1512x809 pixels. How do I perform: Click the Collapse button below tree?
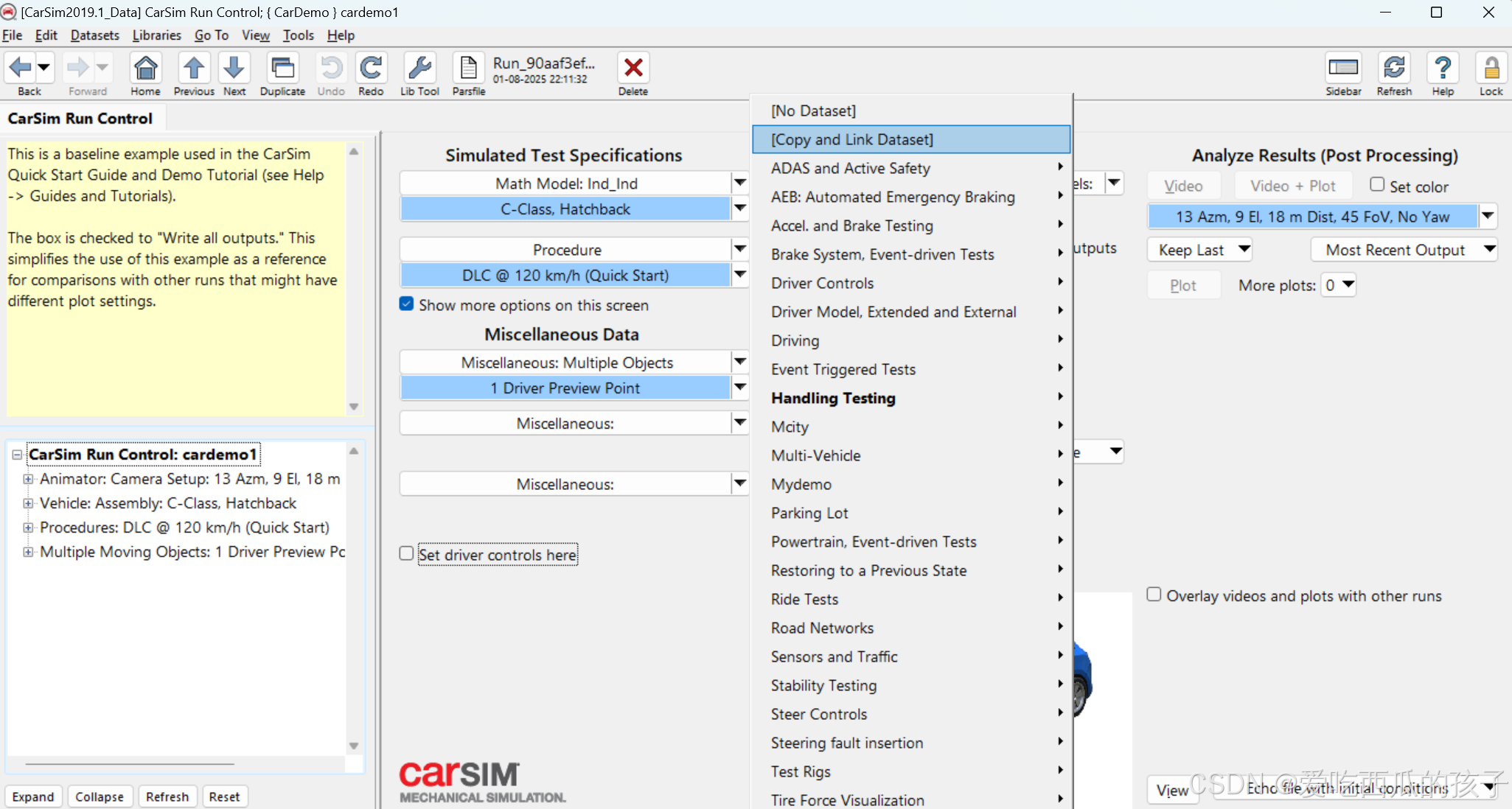click(x=100, y=796)
